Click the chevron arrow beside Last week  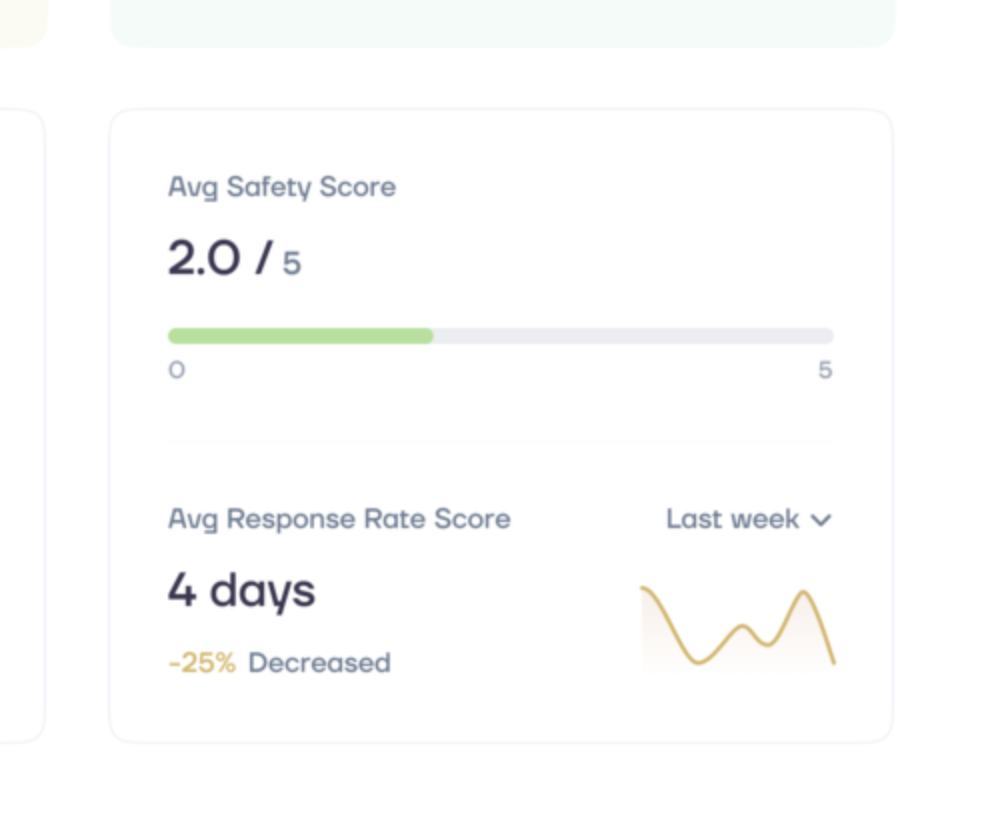pyautogui.click(x=821, y=520)
